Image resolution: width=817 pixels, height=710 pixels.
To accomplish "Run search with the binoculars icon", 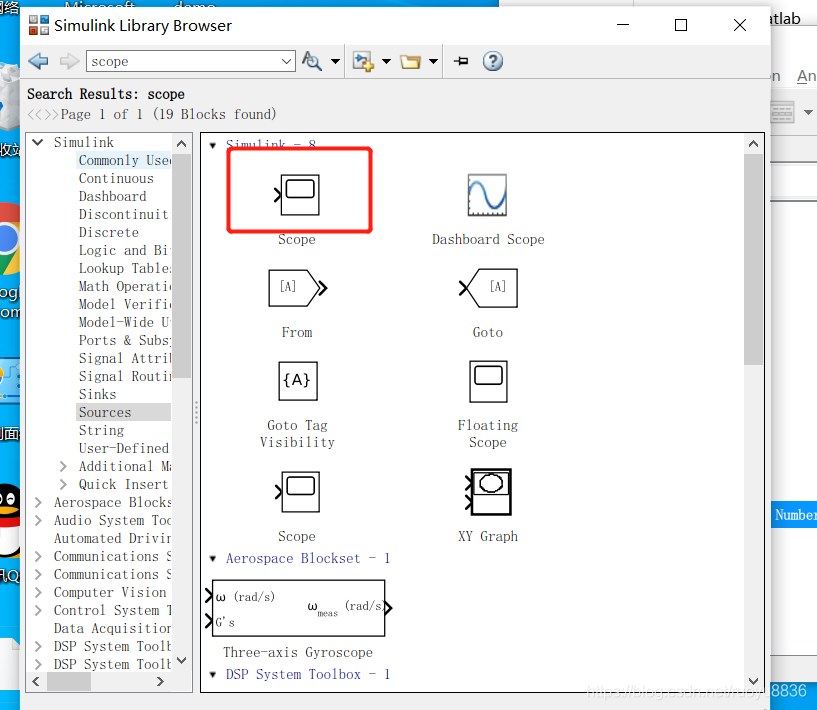I will click(312, 61).
